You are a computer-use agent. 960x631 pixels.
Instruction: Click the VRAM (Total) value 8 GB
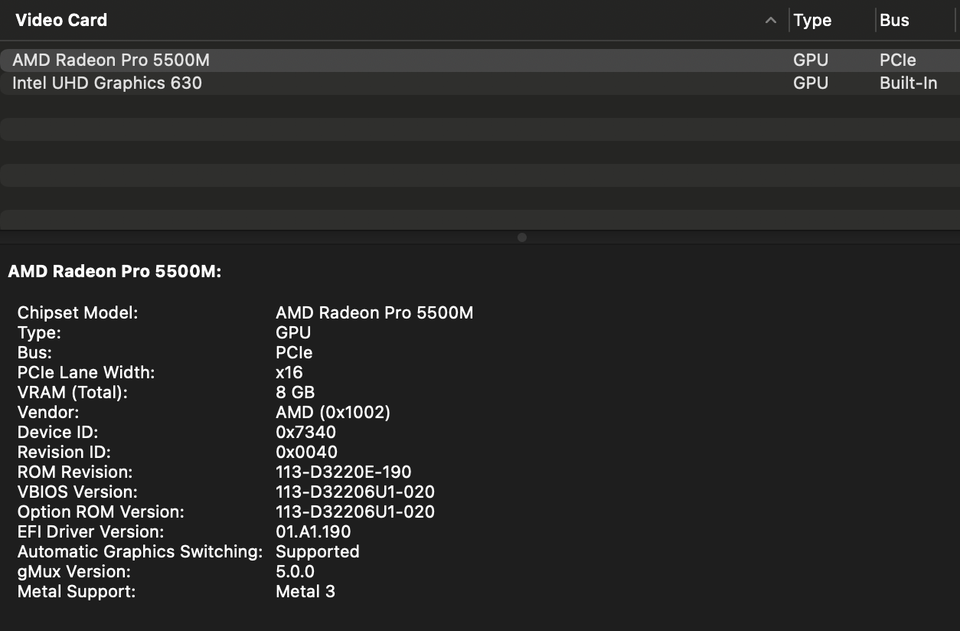(295, 392)
